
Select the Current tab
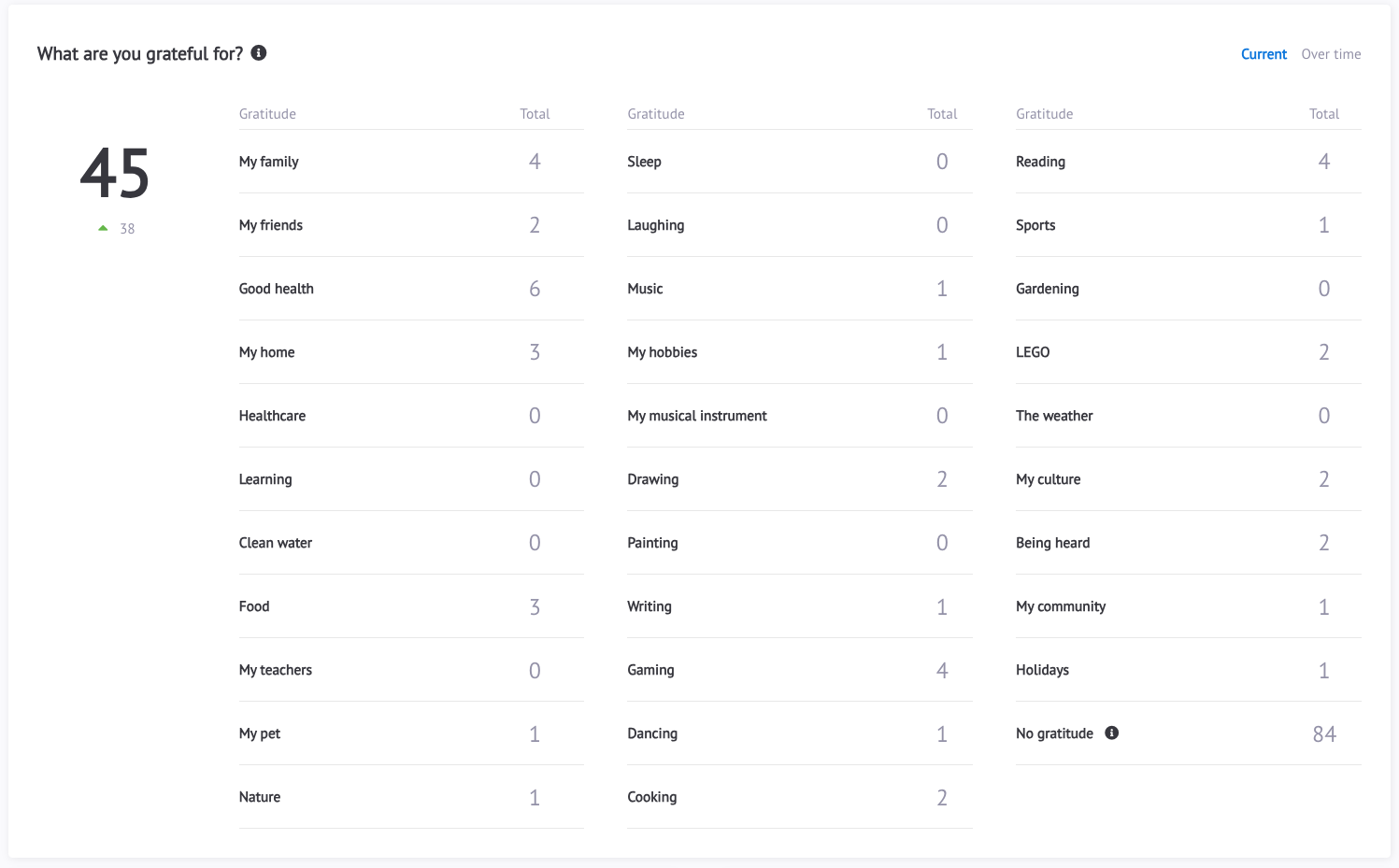[x=1263, y=53]
